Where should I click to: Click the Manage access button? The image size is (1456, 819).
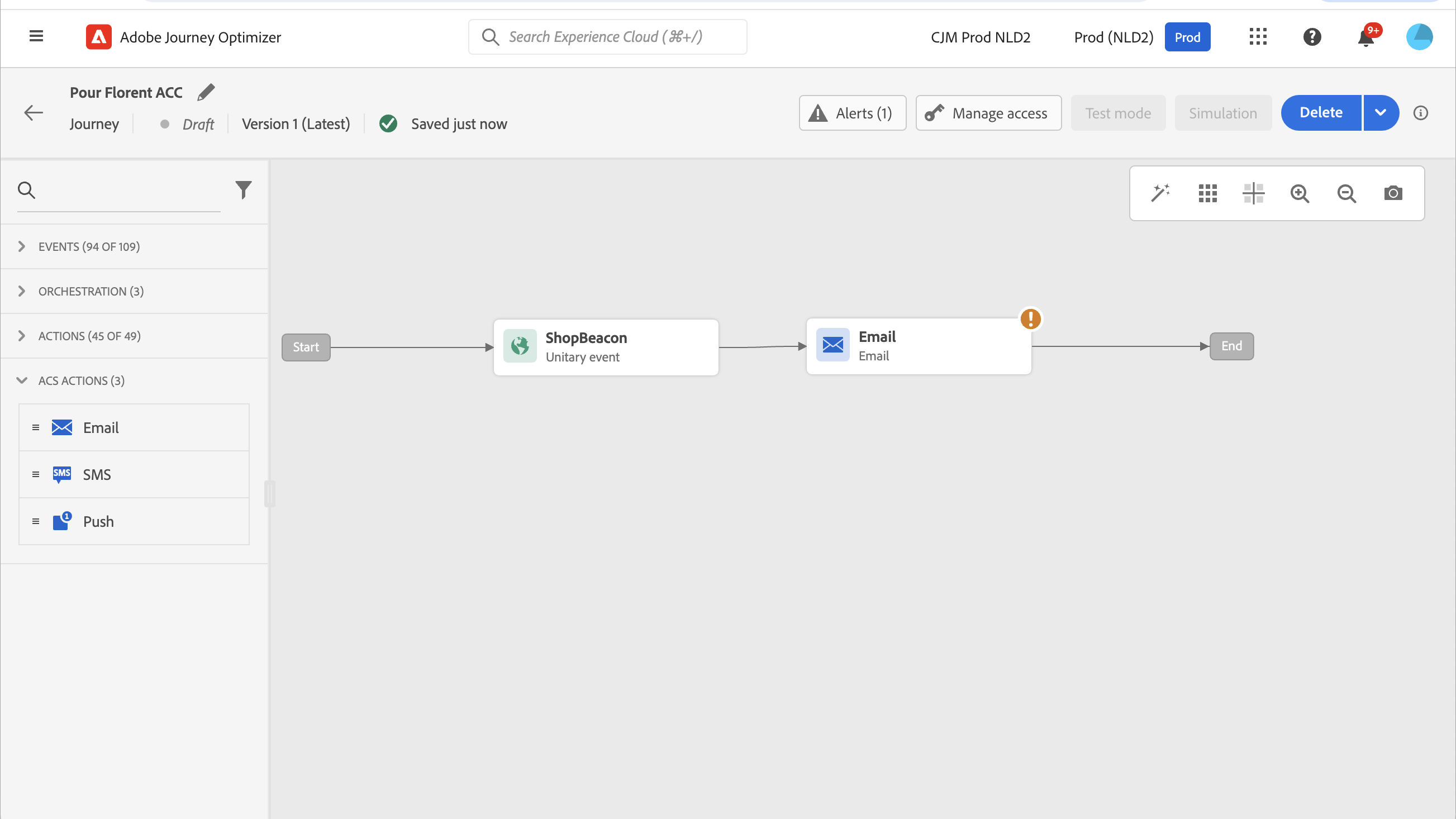988,113
